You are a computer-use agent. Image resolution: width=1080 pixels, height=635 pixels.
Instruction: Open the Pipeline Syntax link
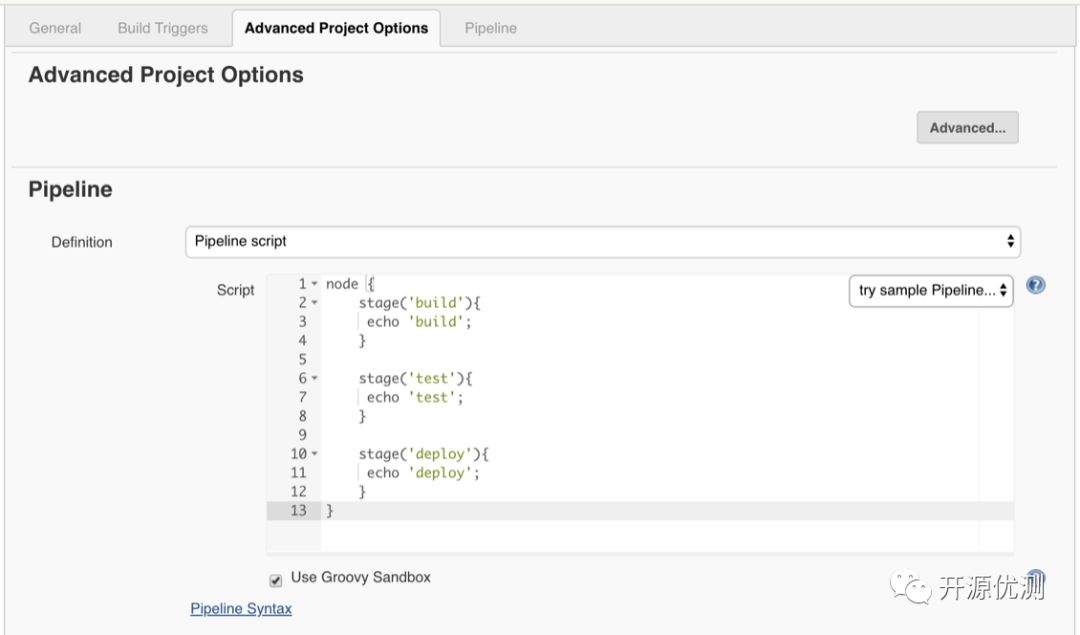click(241, 608)
